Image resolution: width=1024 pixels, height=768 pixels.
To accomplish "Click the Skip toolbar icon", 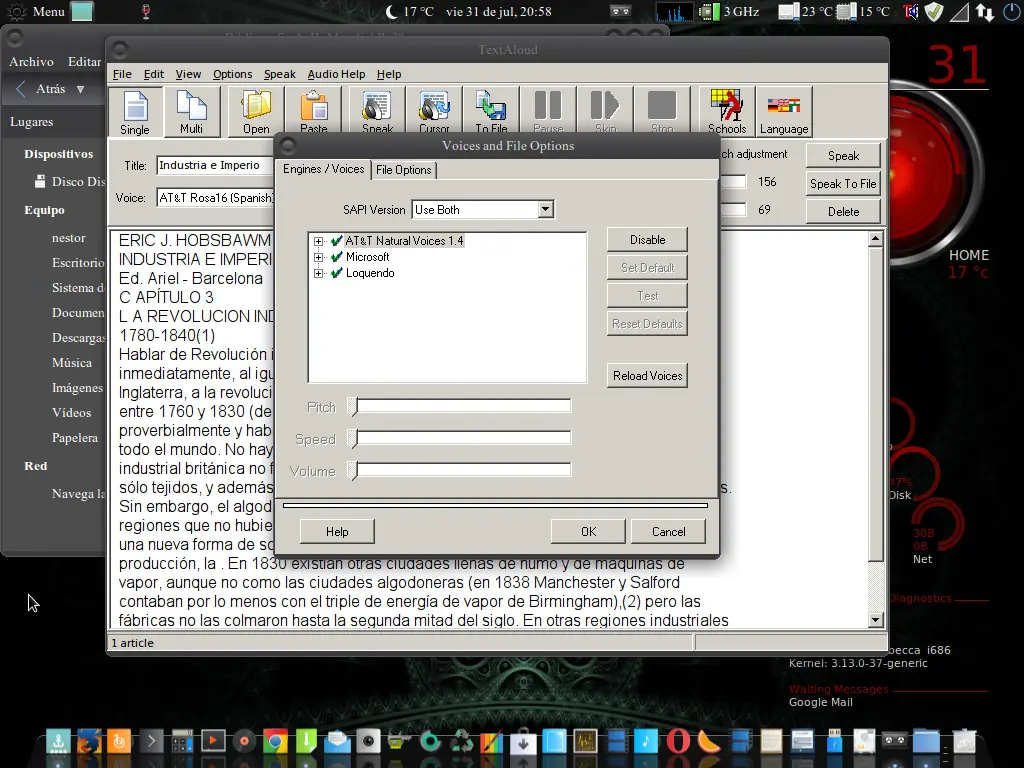I will [x=605, y=111].
